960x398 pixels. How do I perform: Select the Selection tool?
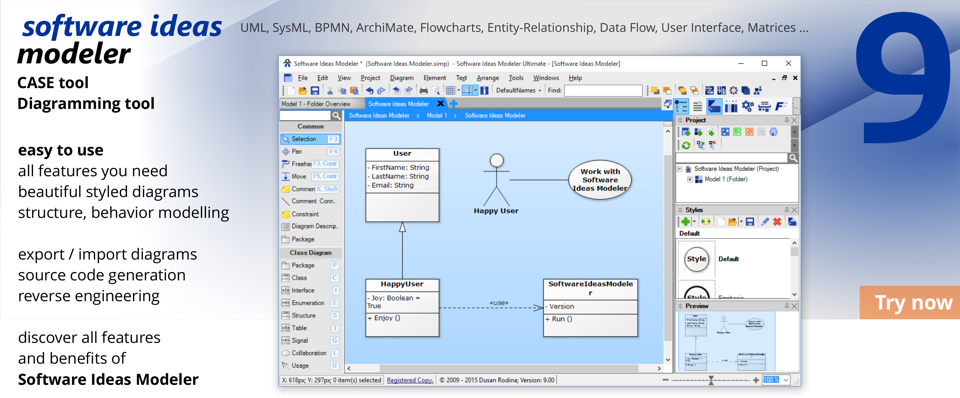(309, 139)
